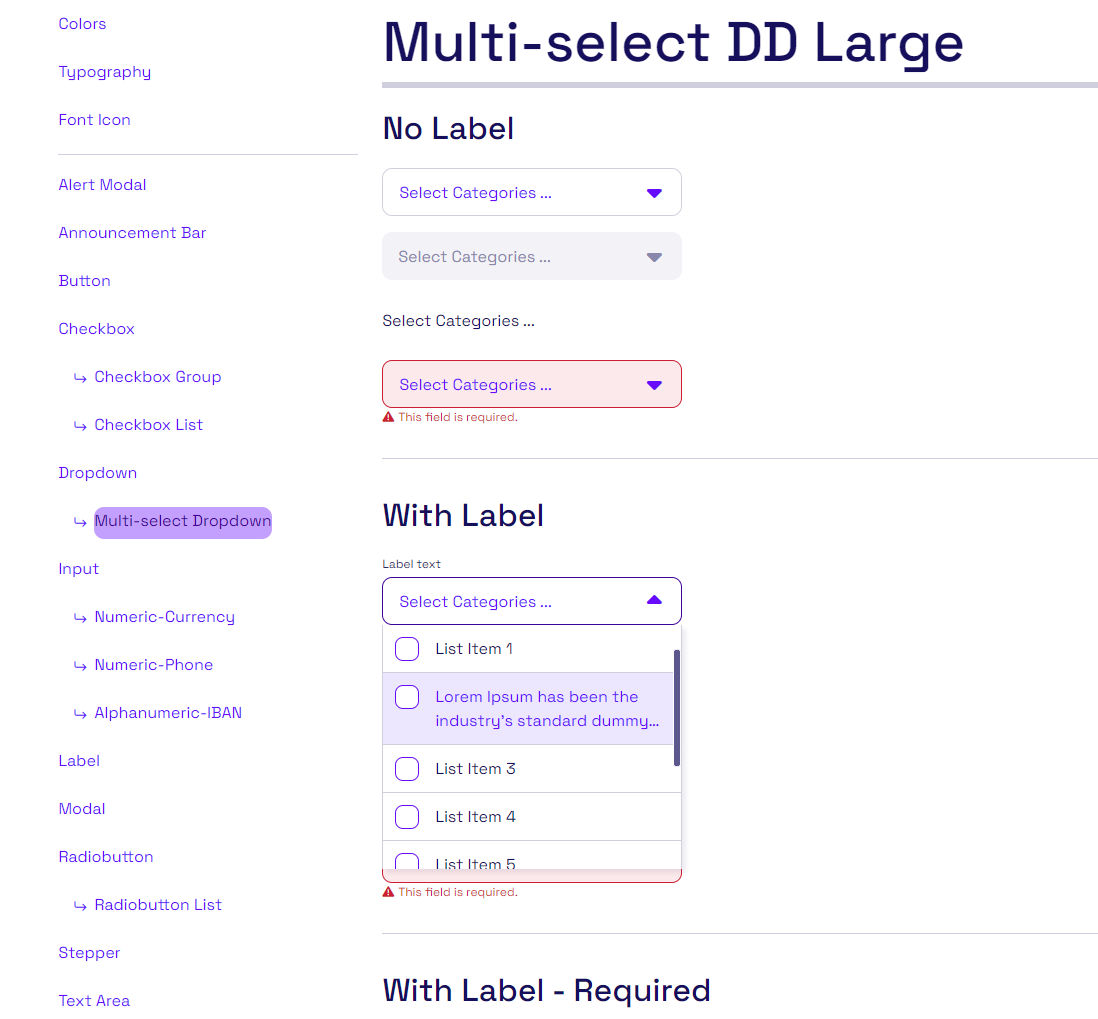Click the chevron on the red error-state dropdown
The image size is (1098, 1019).
(655, 384)
